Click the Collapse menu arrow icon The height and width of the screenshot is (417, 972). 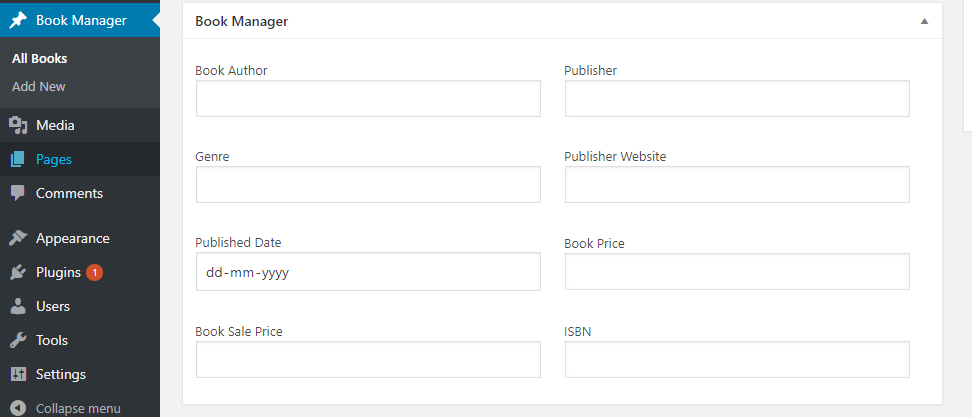click(x=19, y=408)
